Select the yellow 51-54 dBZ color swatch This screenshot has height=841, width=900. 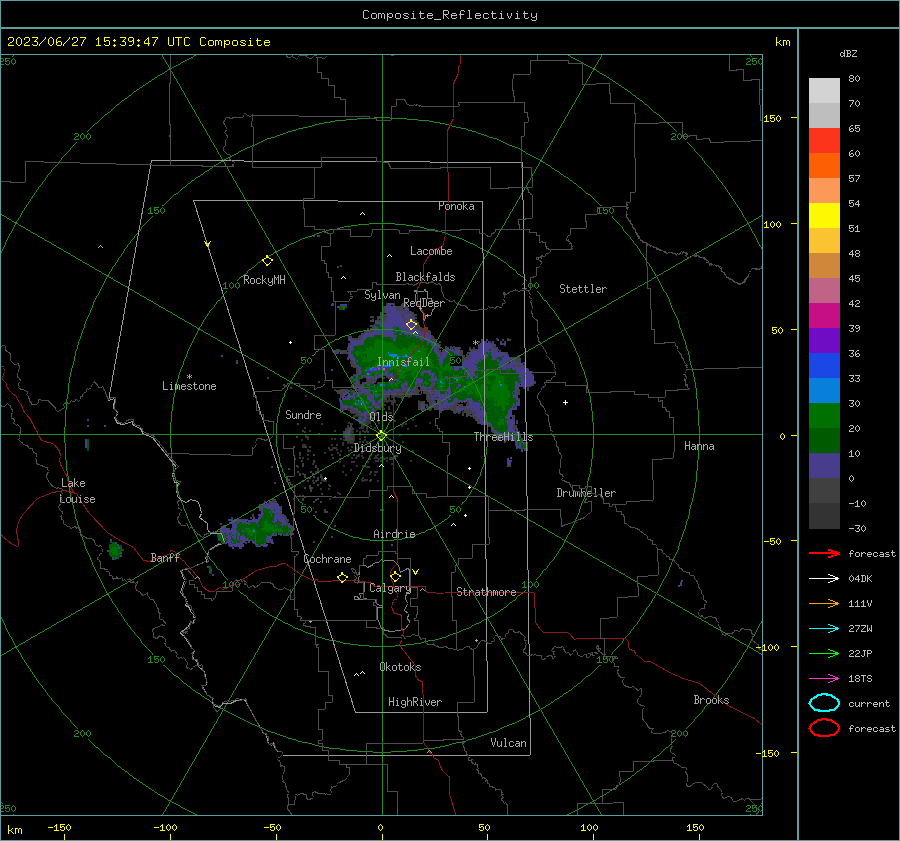coord(824,216)
